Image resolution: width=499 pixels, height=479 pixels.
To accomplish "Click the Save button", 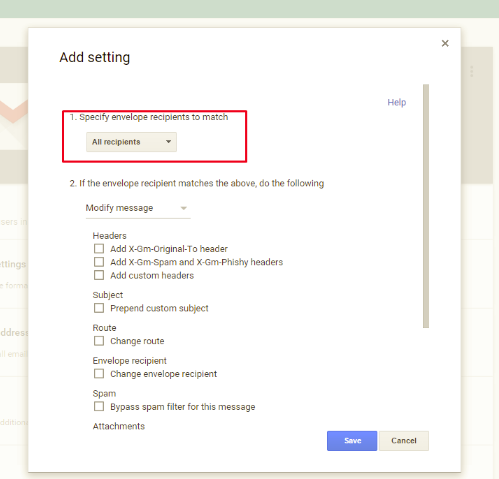I will tap(352, 441).
